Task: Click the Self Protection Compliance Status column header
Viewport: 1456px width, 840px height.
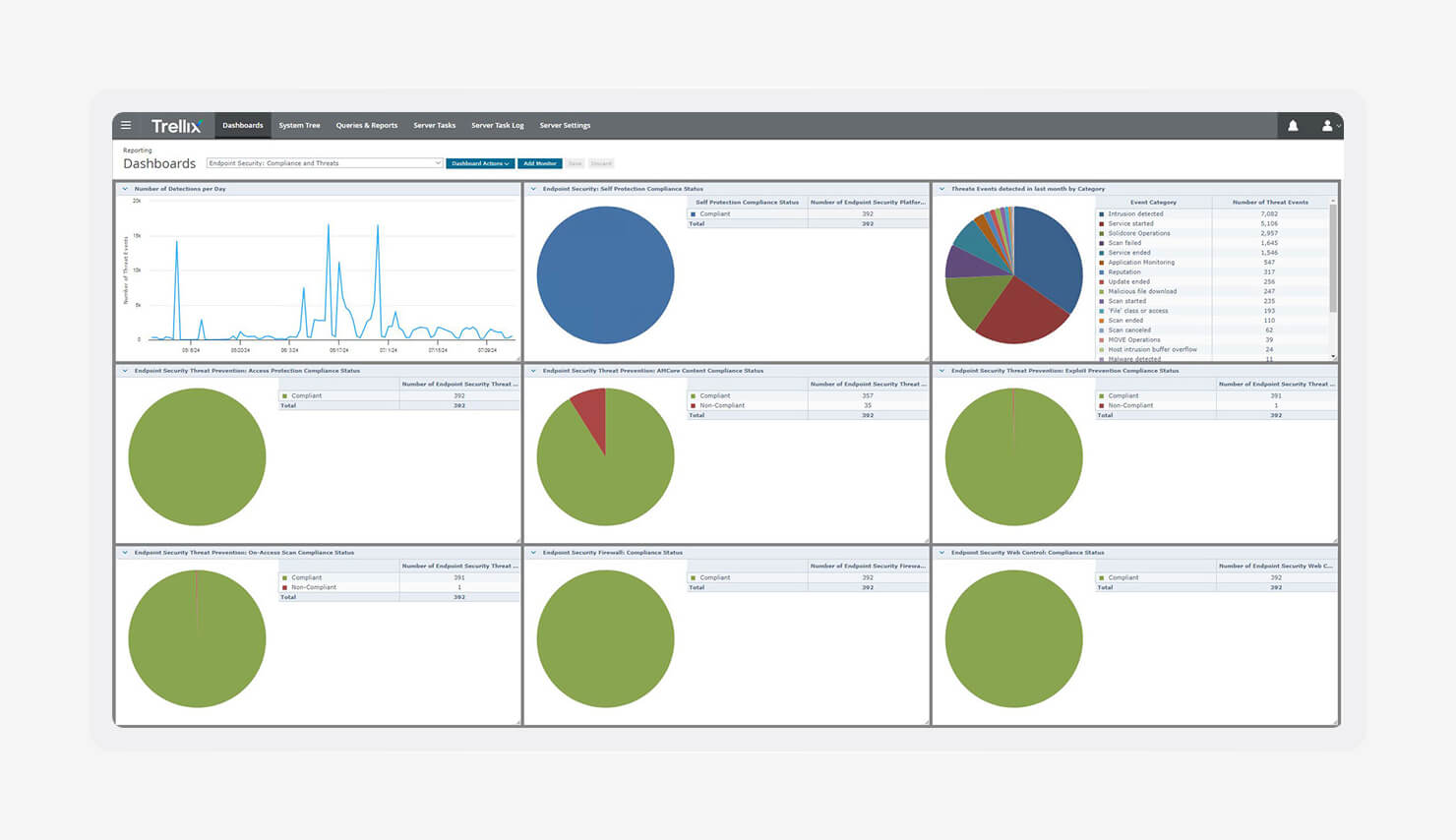Action: tap(747, 202)
